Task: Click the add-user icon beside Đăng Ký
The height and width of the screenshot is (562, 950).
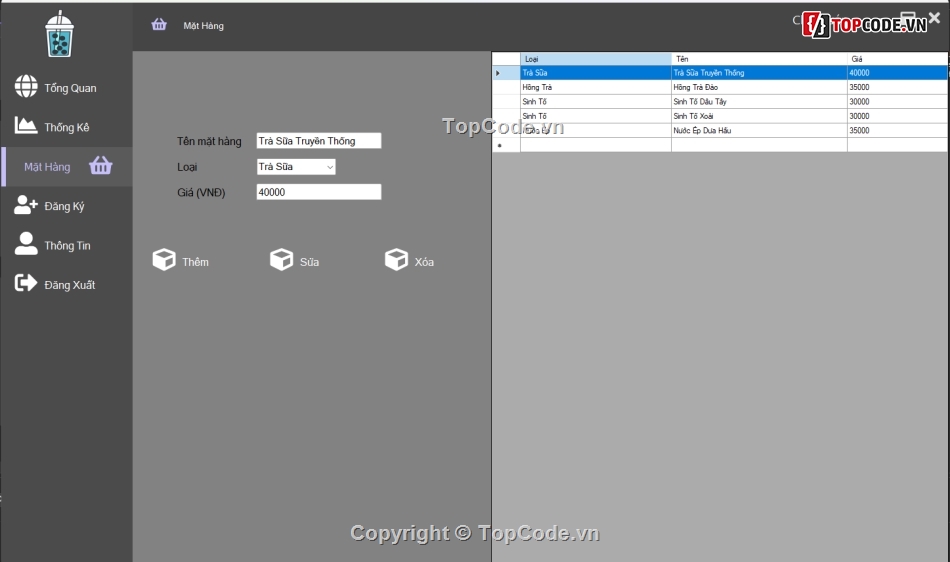Action: click(26, 205)
